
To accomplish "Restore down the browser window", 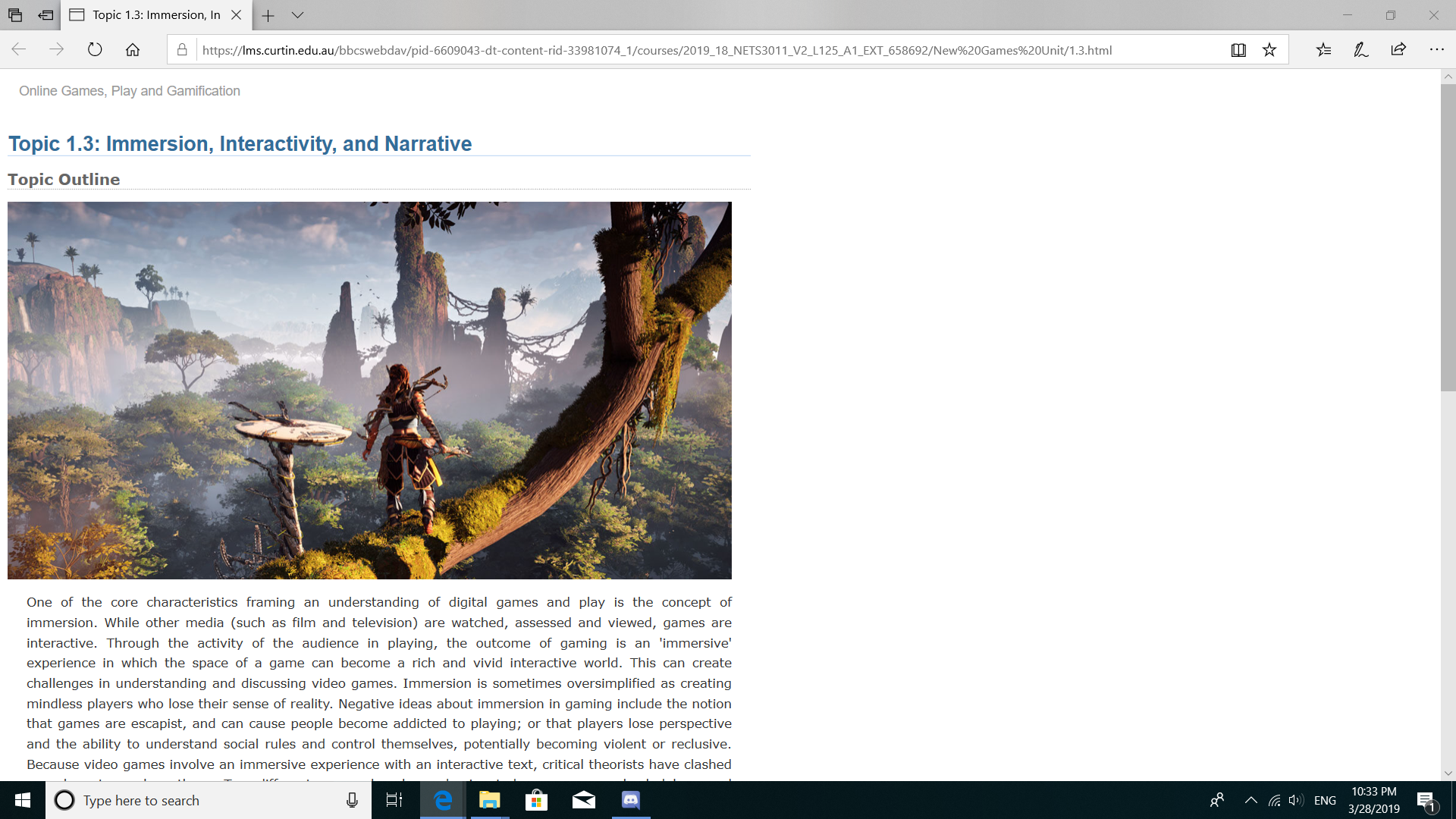I will point(1391,15).
